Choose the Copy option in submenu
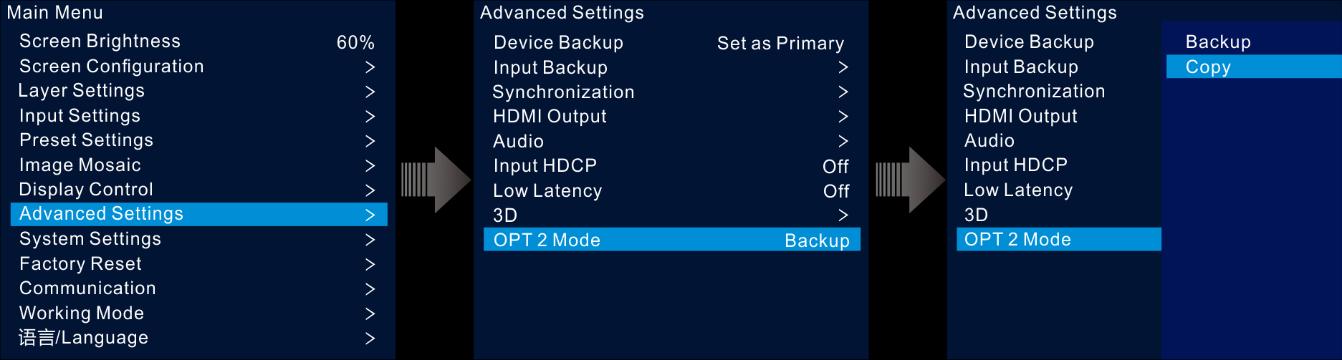 [1253, 67]
